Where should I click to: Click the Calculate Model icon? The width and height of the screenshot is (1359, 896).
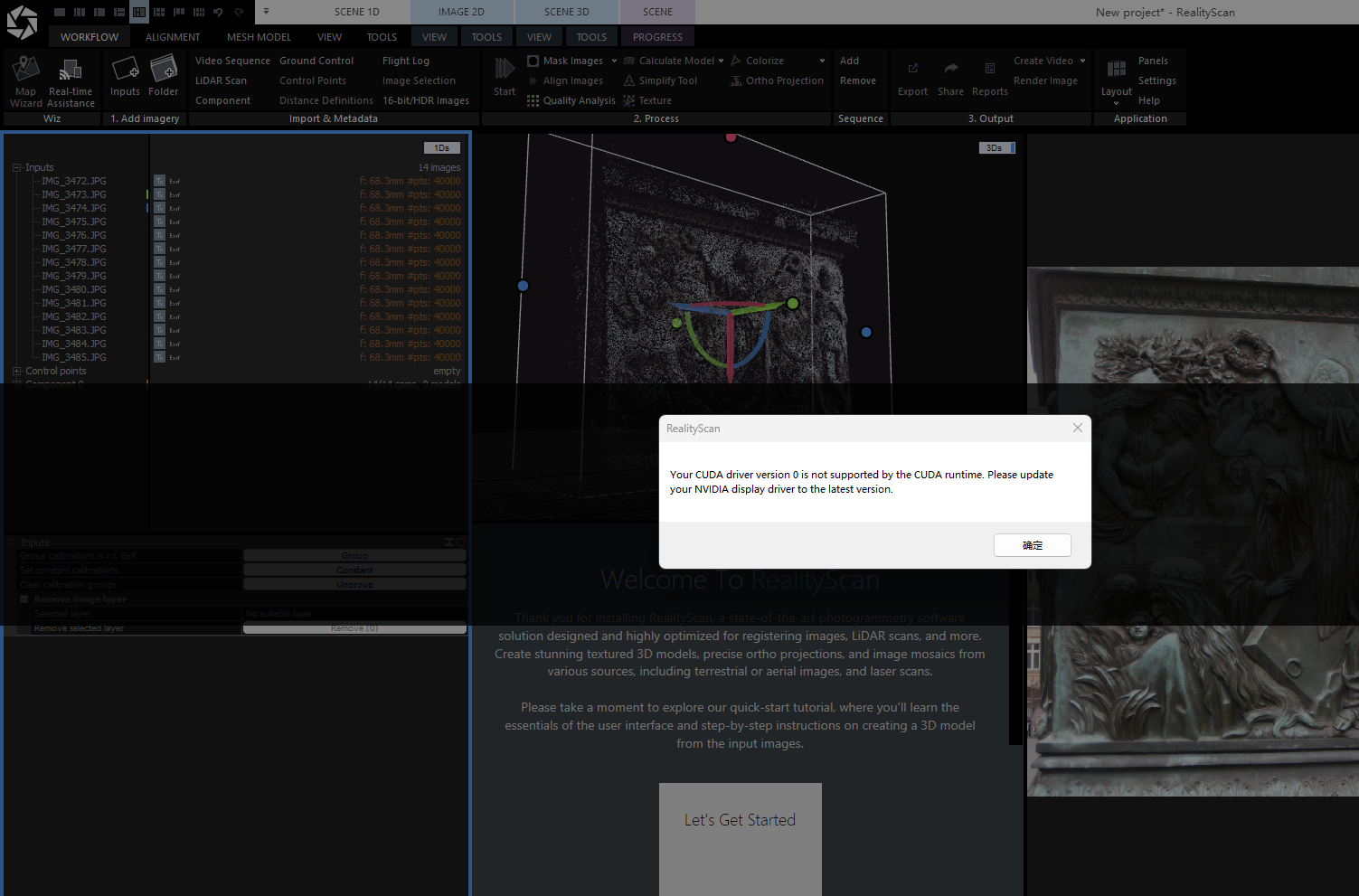point(629,61)
